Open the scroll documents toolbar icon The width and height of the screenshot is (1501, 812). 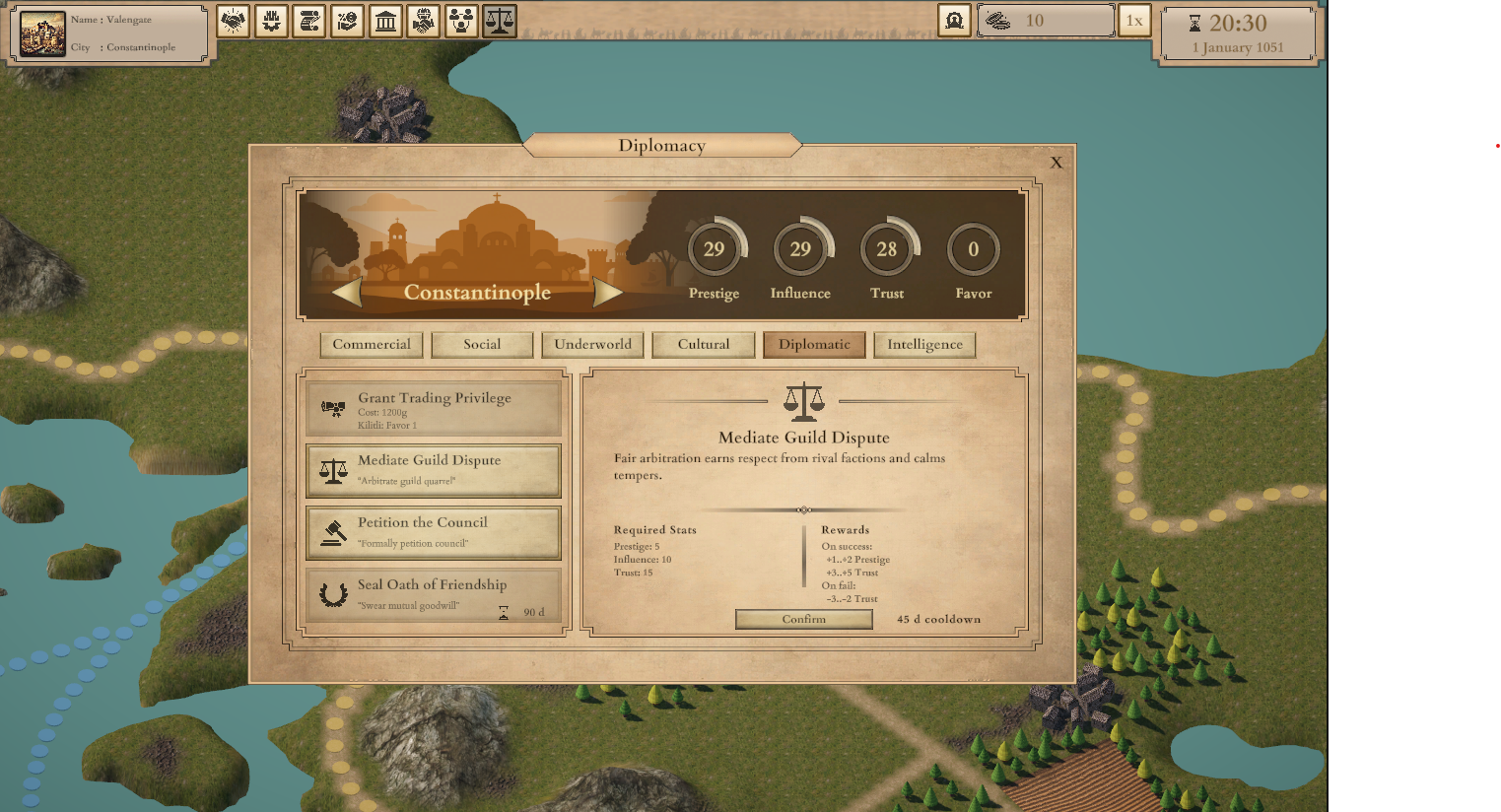pyautogui.click(x=309, y=21)
